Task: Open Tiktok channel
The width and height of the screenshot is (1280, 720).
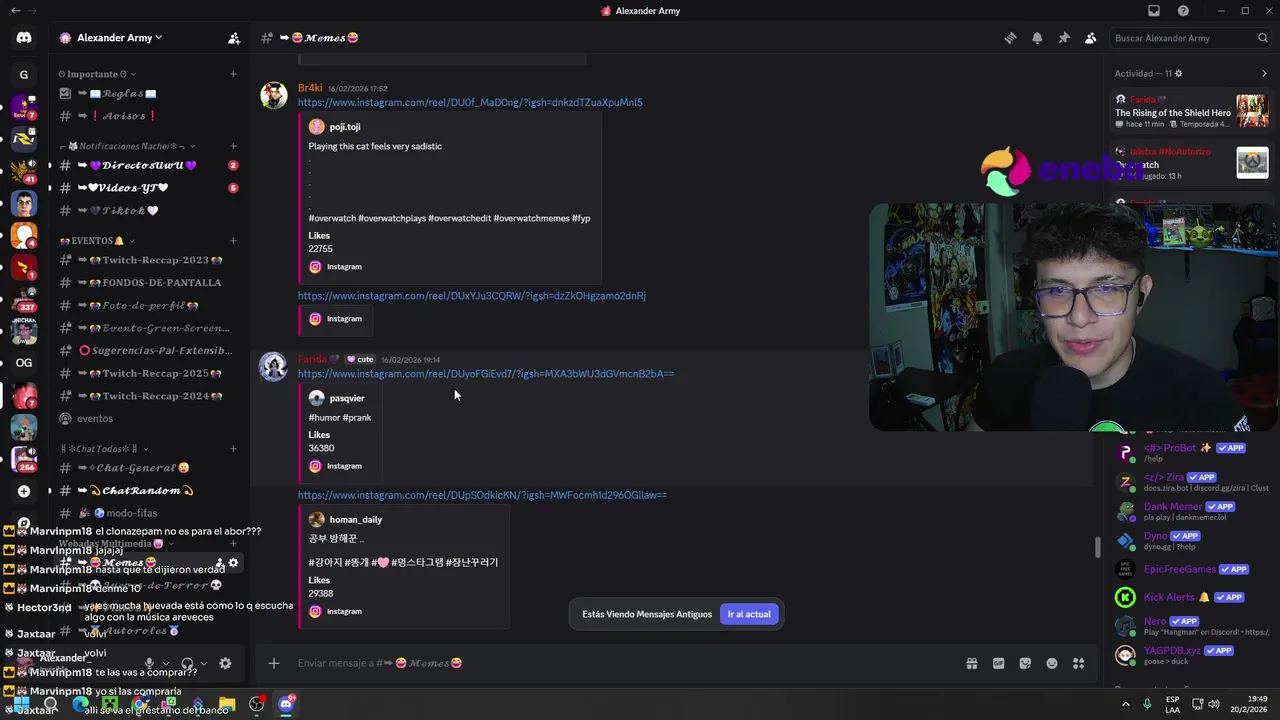Action: click(148, 211)
